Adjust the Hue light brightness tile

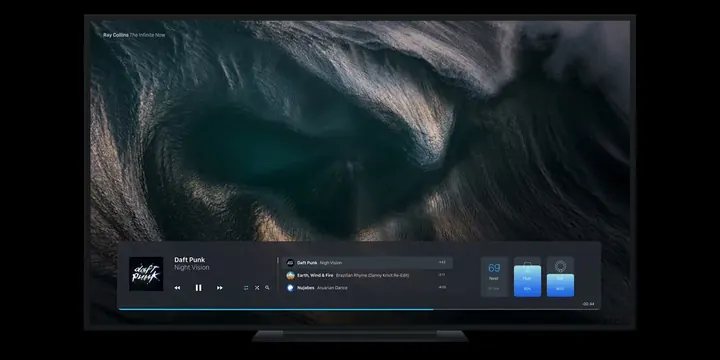click(x=527, y=276)
